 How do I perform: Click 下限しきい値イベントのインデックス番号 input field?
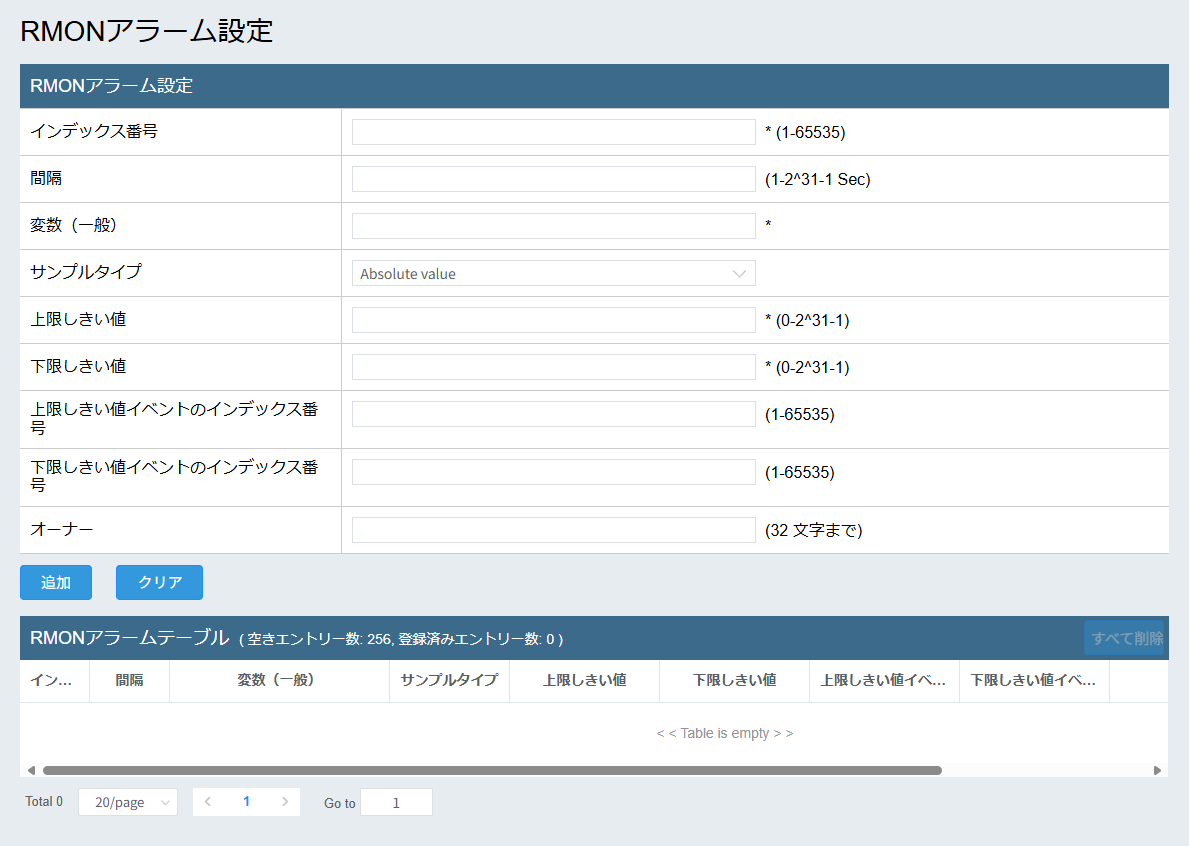pos(553,472)
